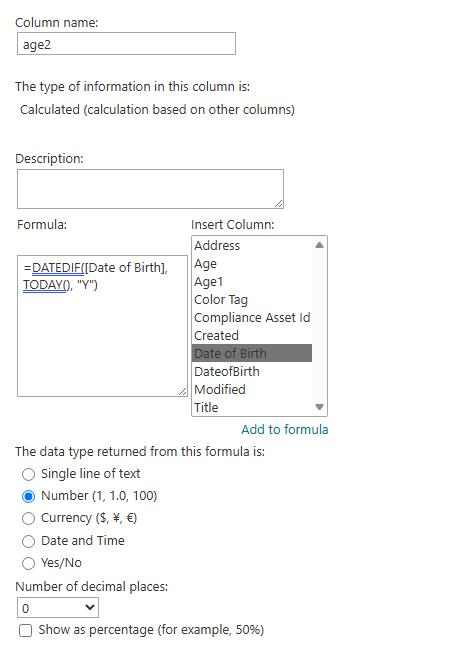The image size is (475, 656).
Task: Open the Number of decimal places dropdown
Action: [x=58, y=608]
